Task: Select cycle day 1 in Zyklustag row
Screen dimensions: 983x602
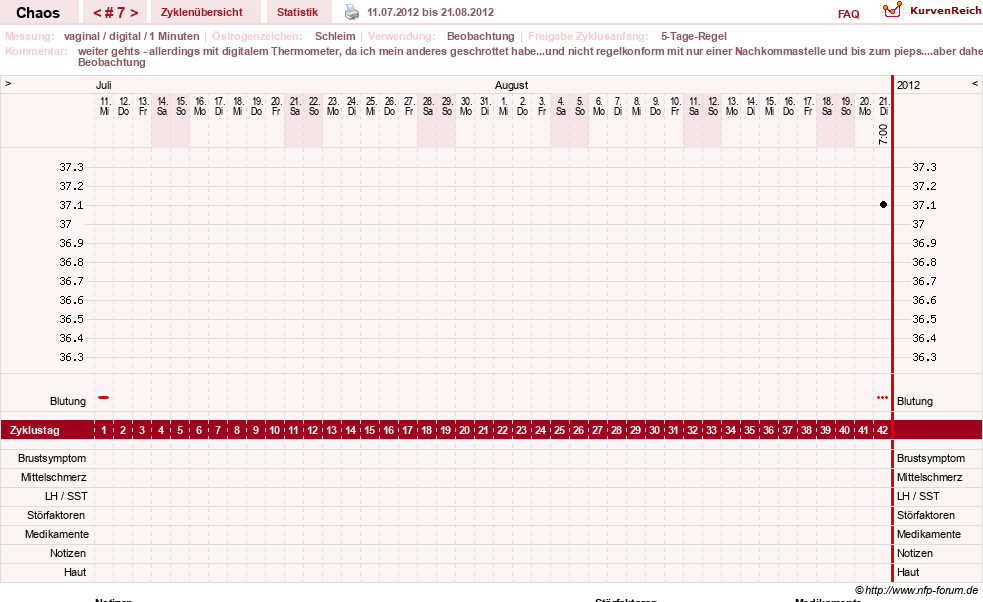Action: 104,430
